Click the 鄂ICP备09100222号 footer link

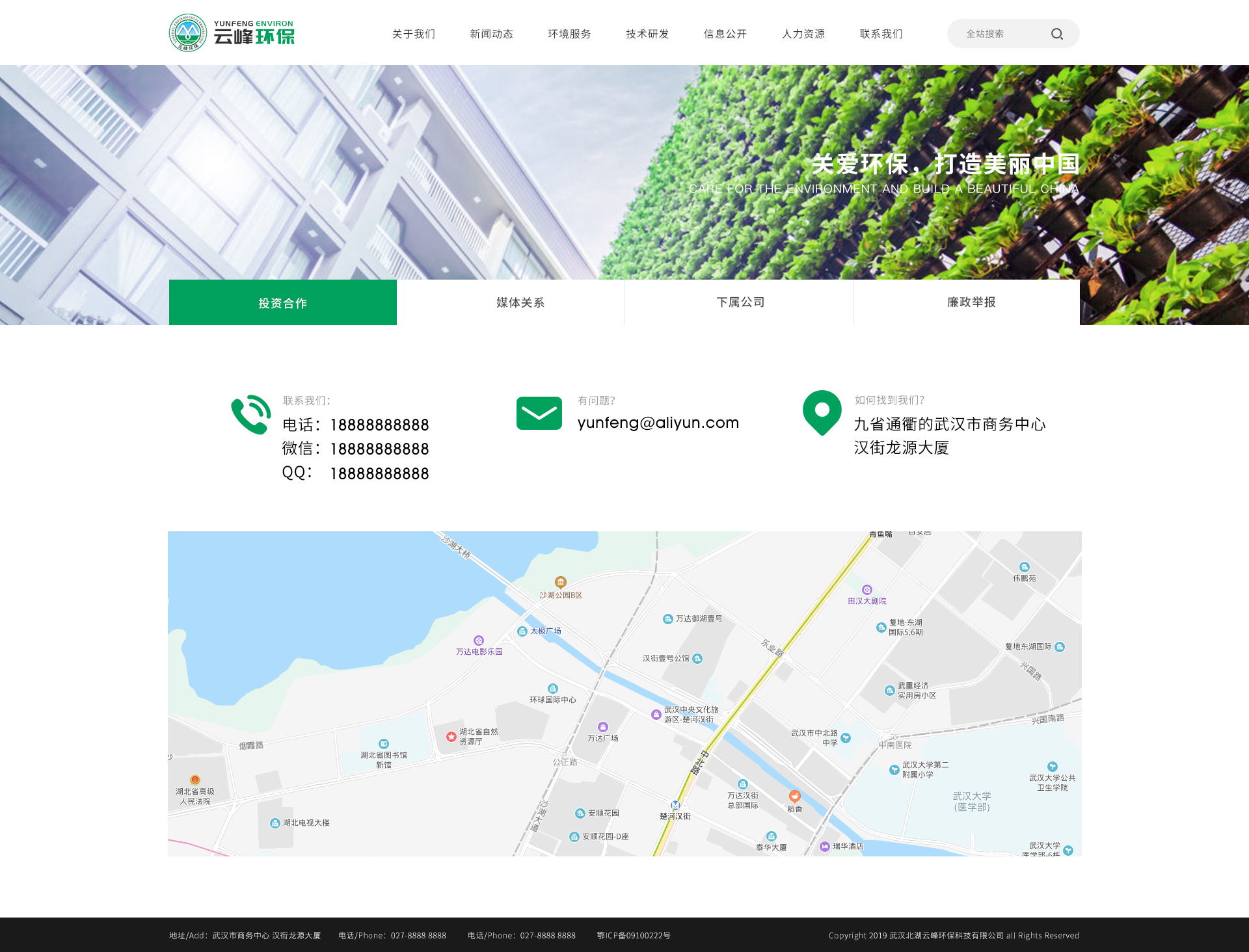click(x=633, y=935)
